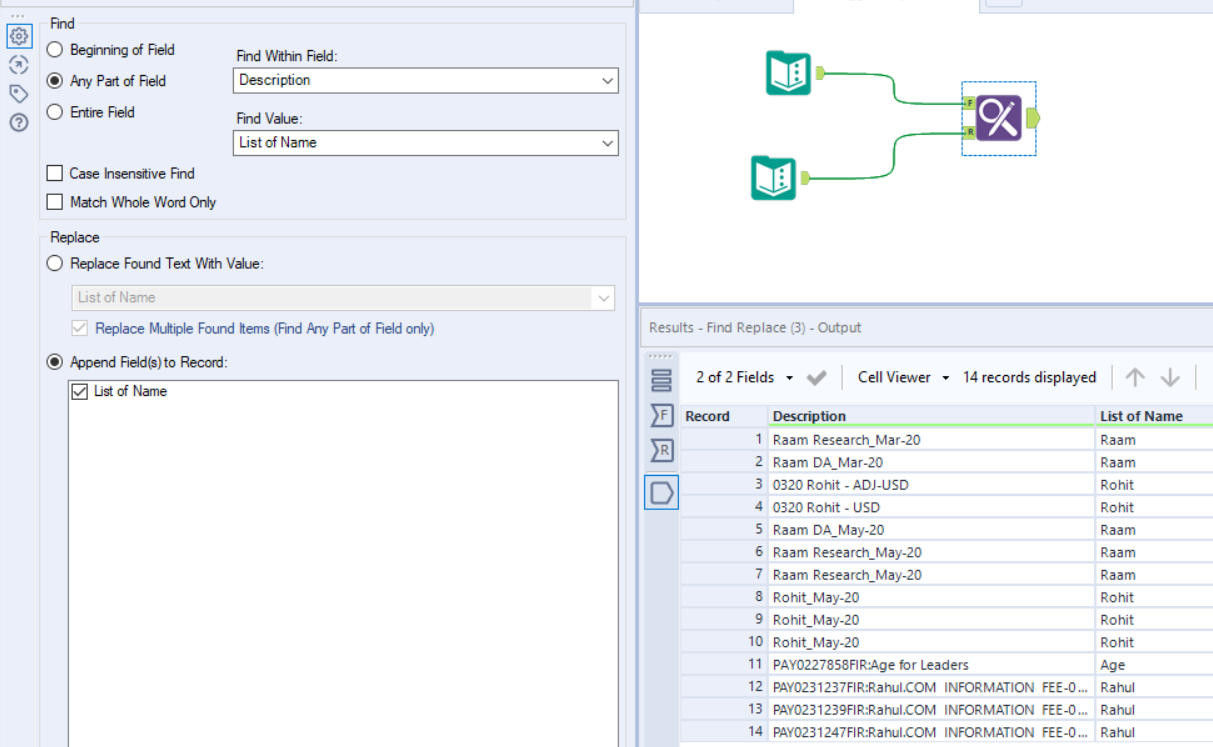The image size is (1213, 747).
Task: Select the Beginning of Field radio option
Action: click(55, 50)
